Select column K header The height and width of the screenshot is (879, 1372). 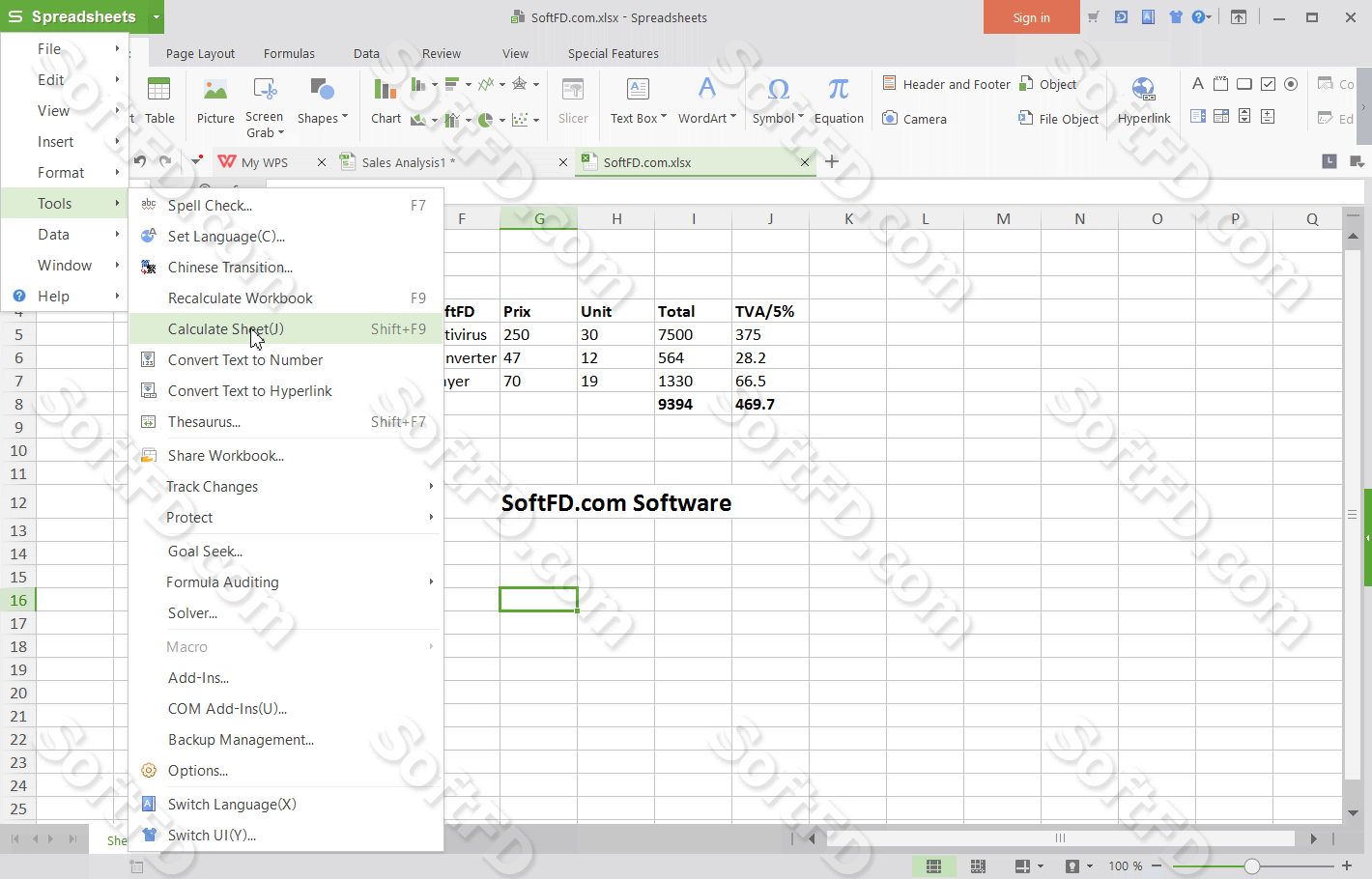(x=848, y=218)
